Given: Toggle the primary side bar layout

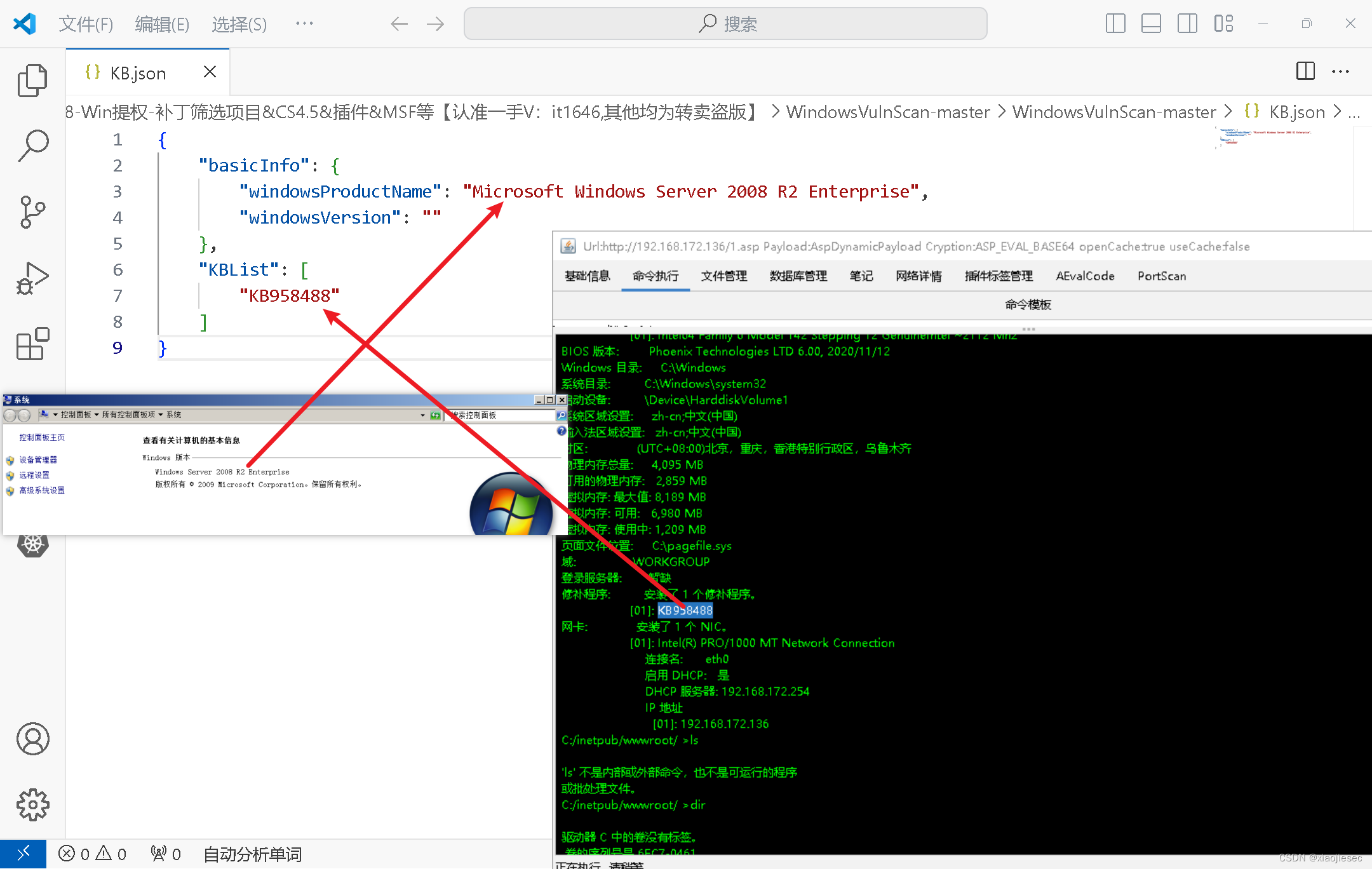Looking at the screenshot, I should (x=1115, y=24).
